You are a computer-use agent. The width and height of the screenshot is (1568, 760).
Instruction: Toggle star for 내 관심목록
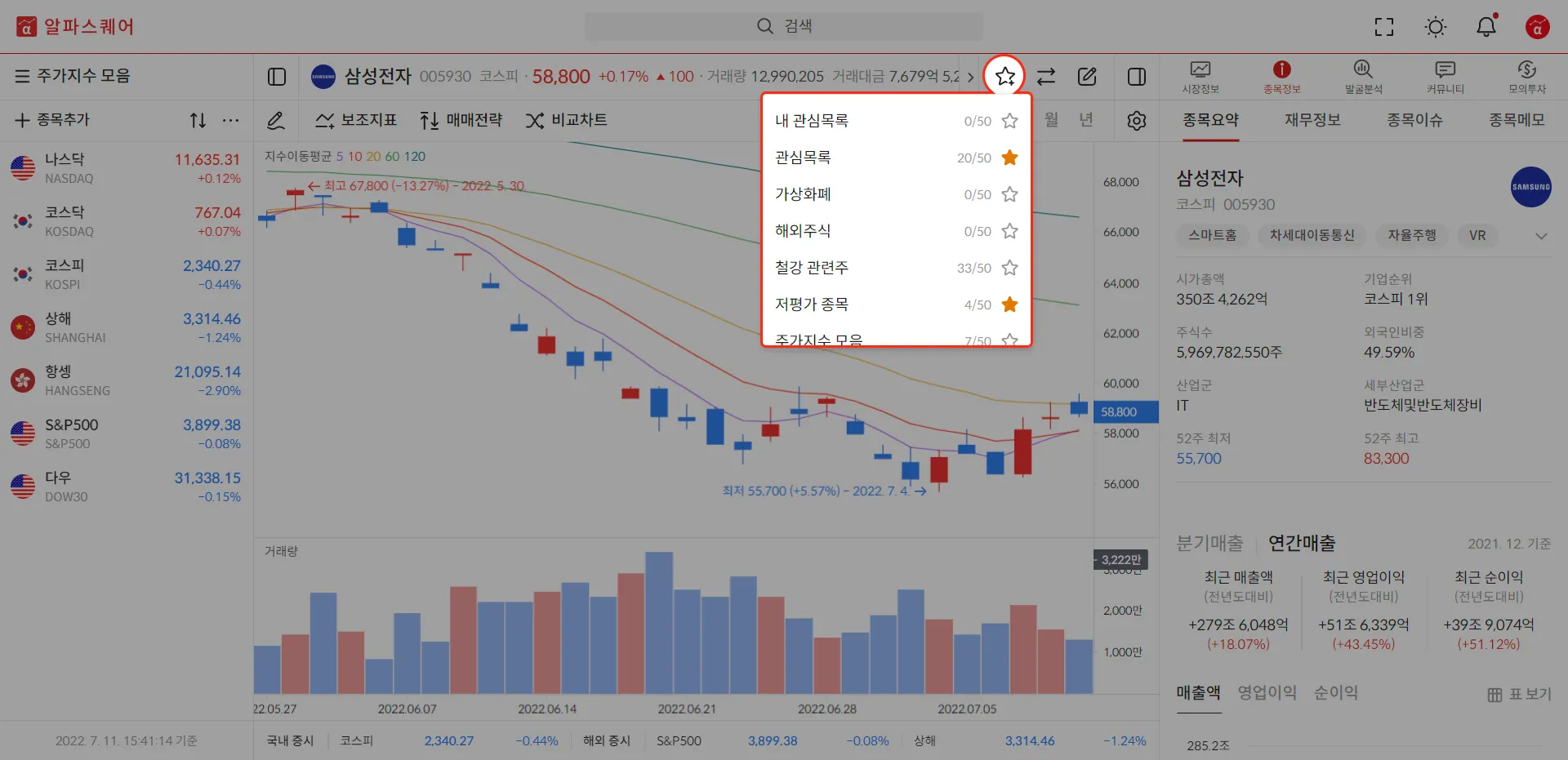click(x=1009, y=121)
